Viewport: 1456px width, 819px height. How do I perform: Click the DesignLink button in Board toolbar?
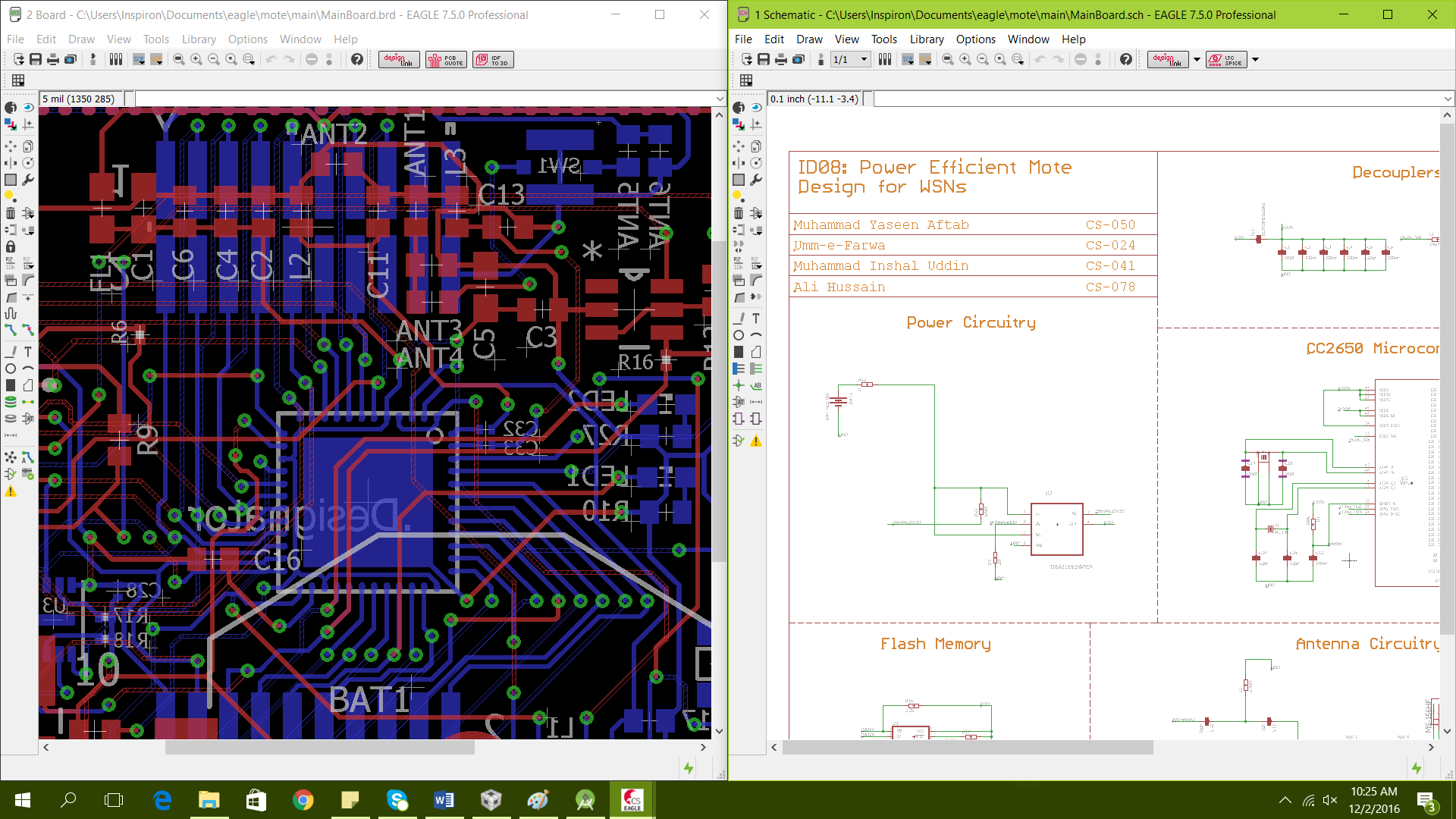tap(399, 59)
